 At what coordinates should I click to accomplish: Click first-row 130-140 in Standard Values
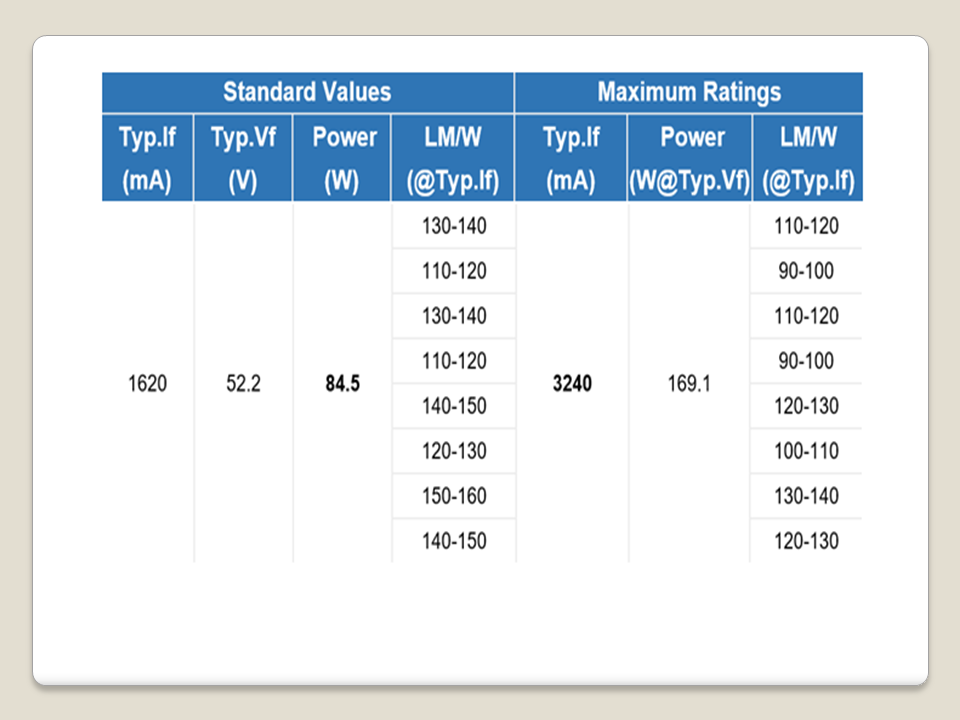click(453, 226)
